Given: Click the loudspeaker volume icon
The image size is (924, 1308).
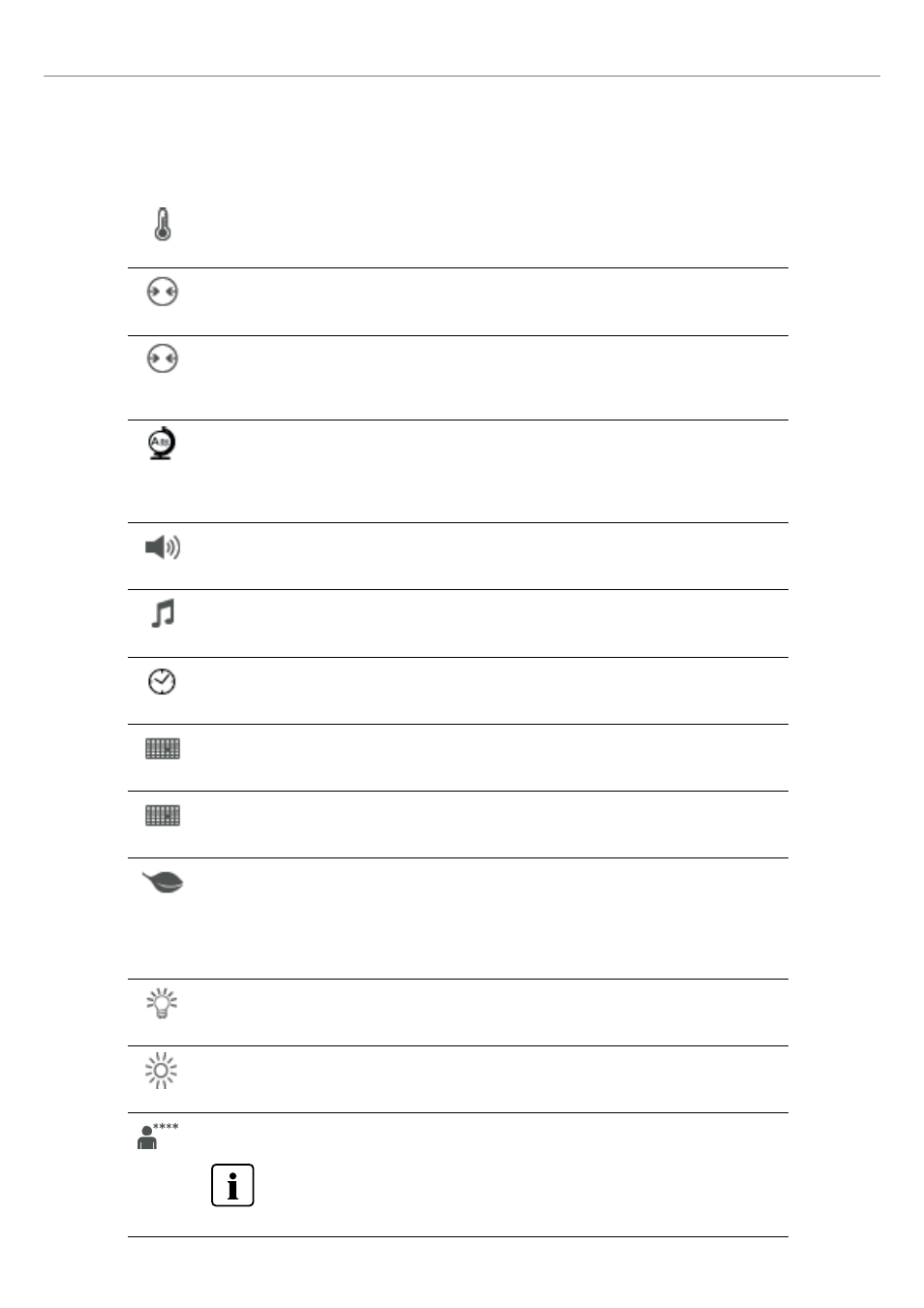Looking at the screenshot, I should 162,547.
